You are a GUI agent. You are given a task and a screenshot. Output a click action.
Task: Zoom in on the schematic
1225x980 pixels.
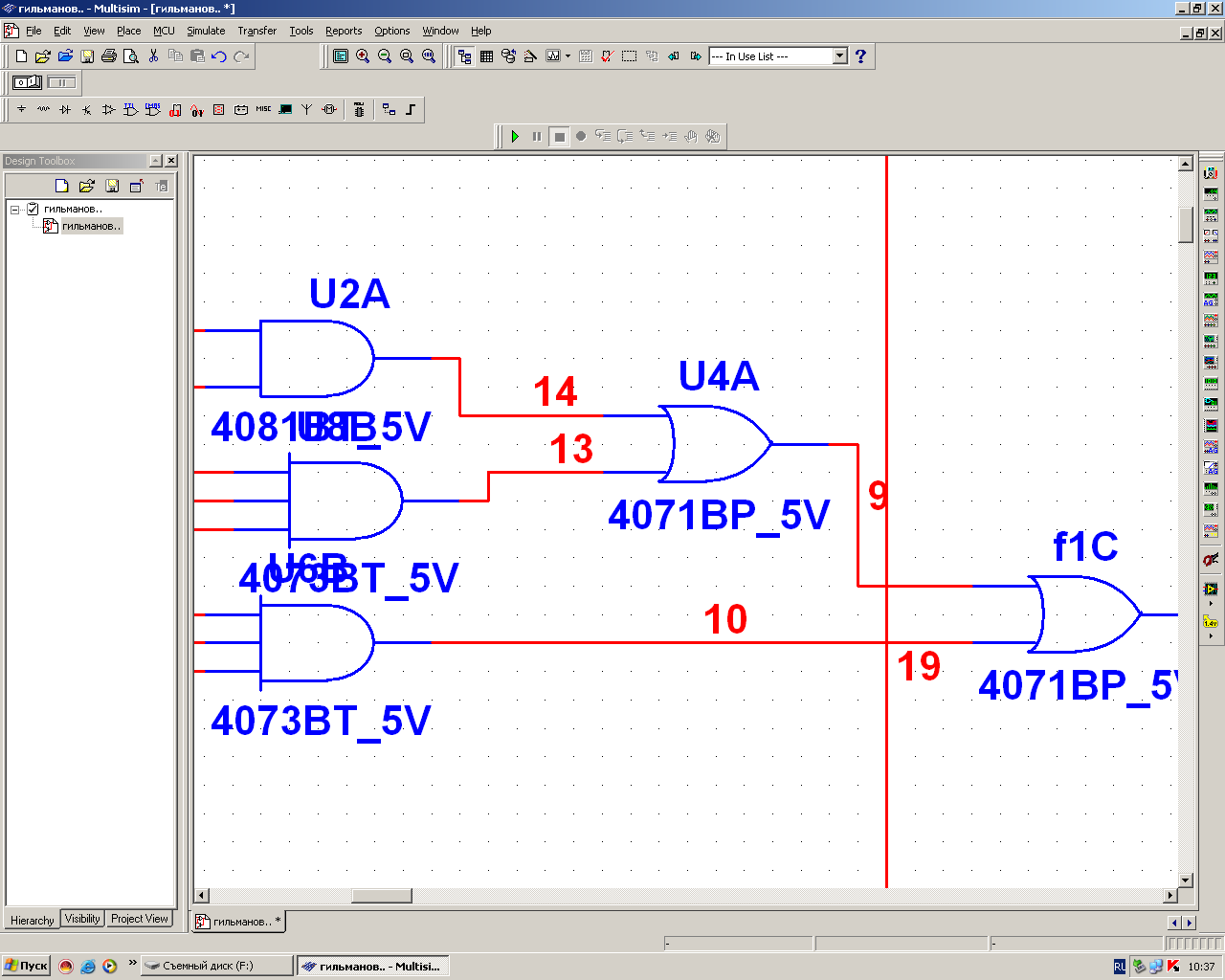(363, 56)
